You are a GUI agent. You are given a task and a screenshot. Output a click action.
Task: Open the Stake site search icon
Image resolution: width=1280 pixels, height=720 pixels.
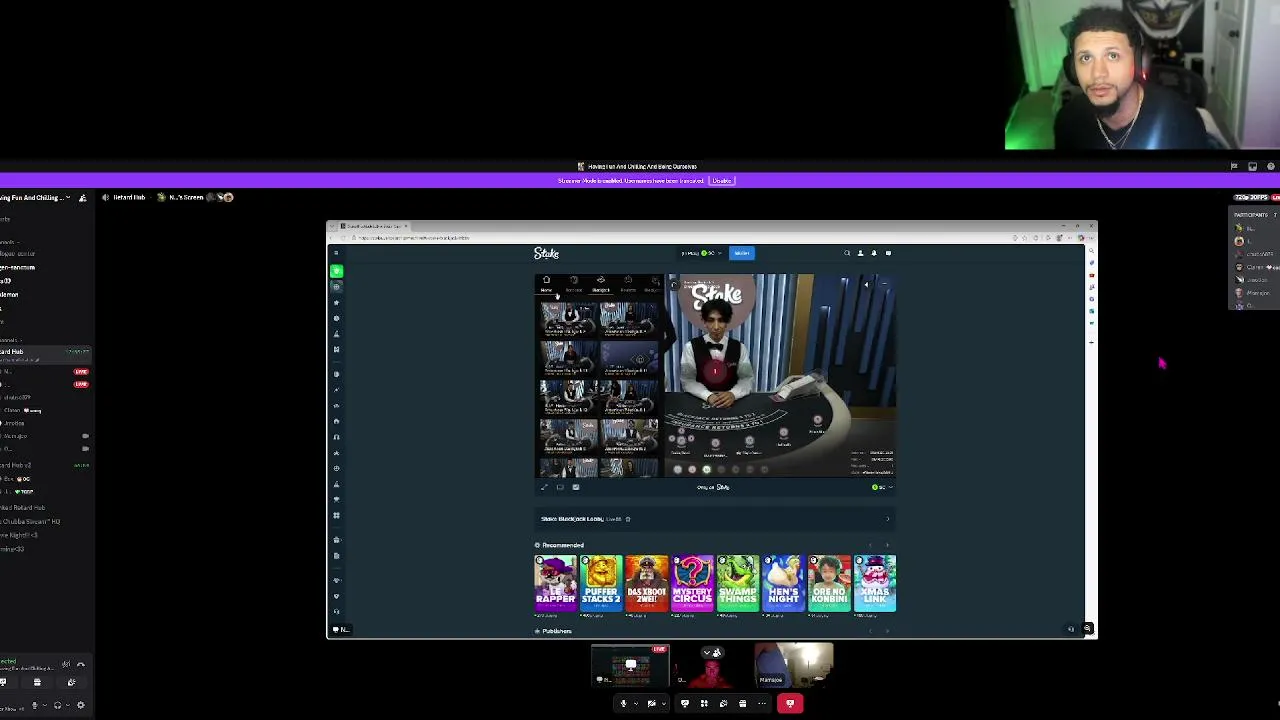click(x=847, y=253)
